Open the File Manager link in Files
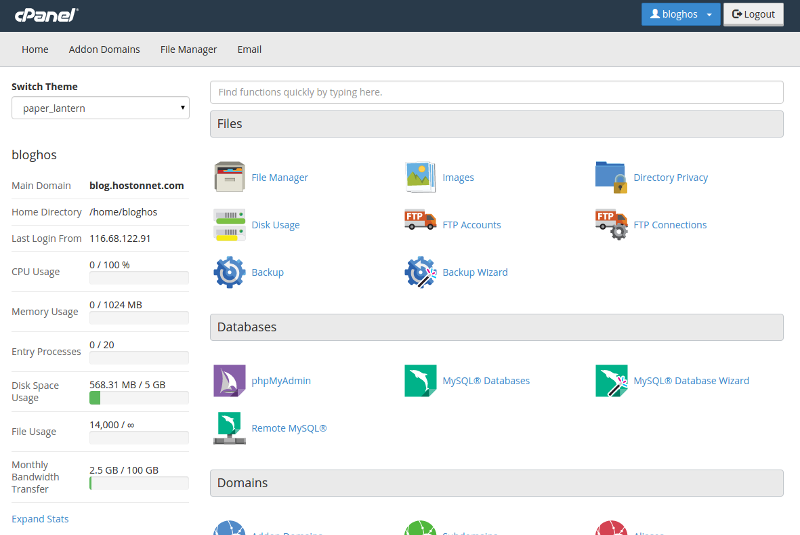The width and height of the screenshot is (800, 535). 280,177
